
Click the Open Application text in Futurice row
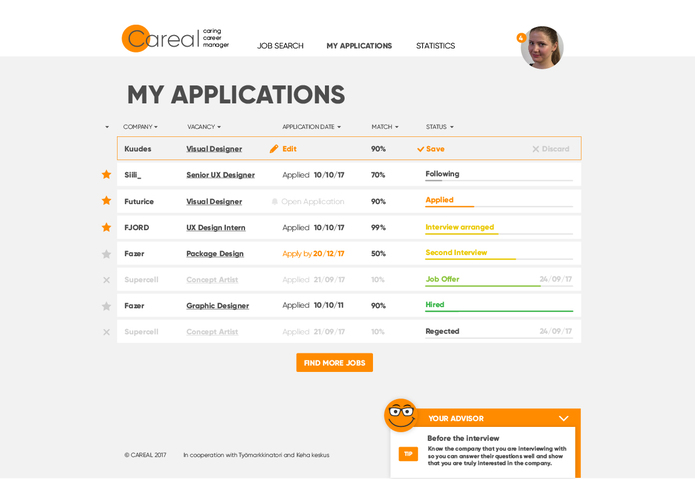pyautogui.click(x=313, y=202)
